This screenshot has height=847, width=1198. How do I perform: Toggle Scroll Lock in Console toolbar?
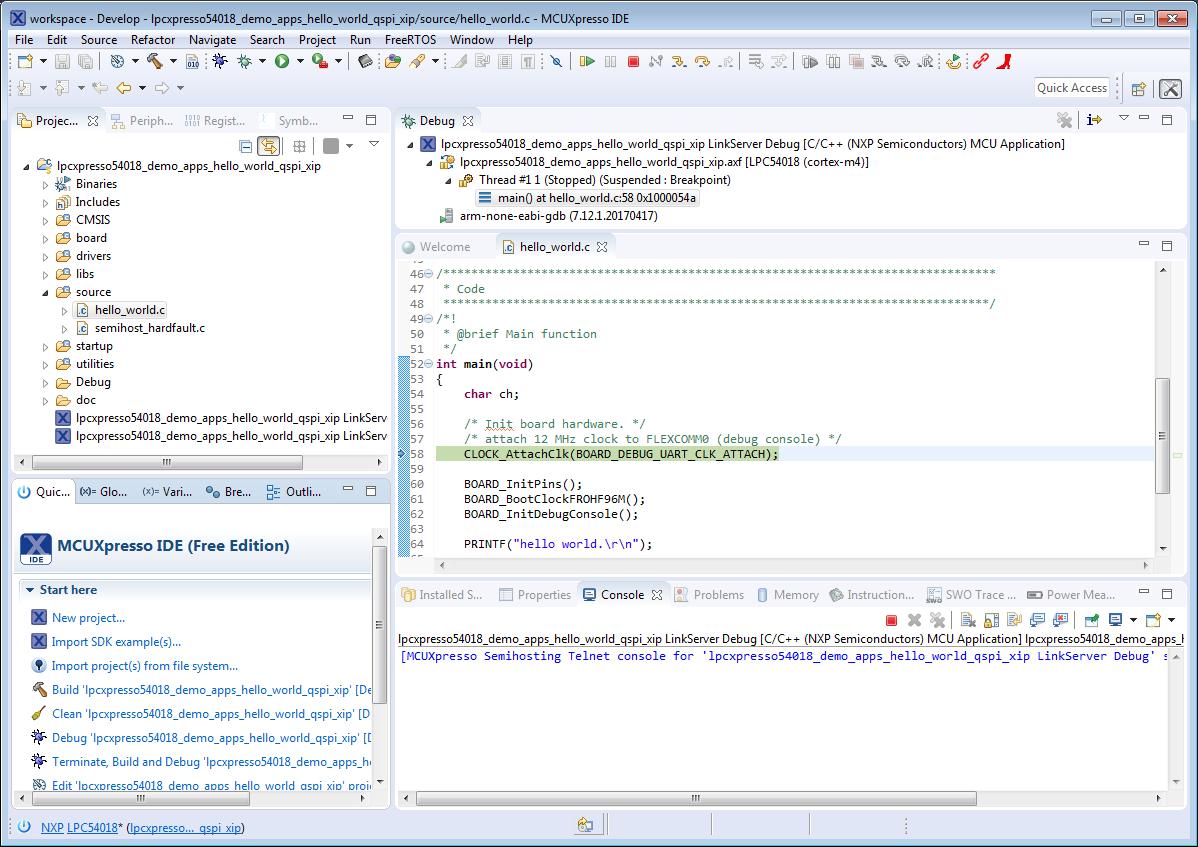(x=989, y=620)
